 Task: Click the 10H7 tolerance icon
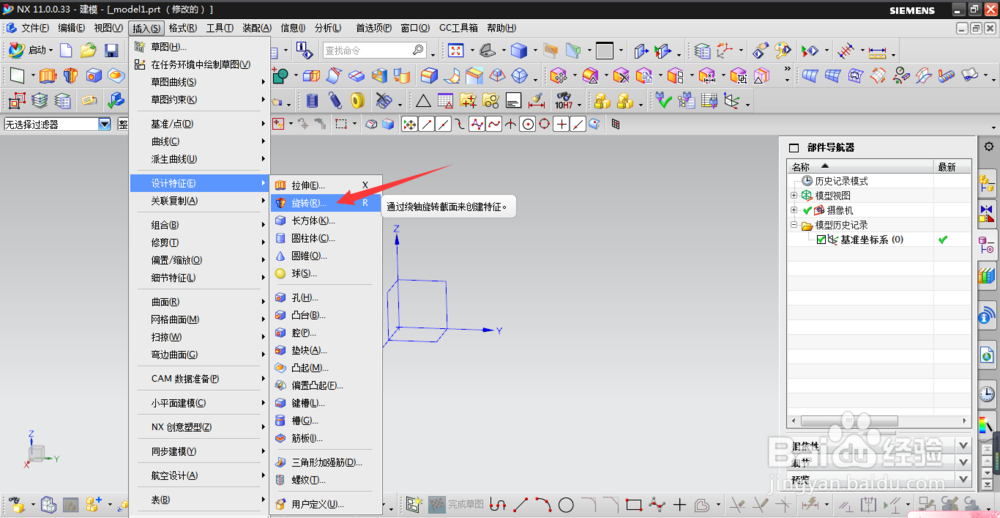pos(563,100)
